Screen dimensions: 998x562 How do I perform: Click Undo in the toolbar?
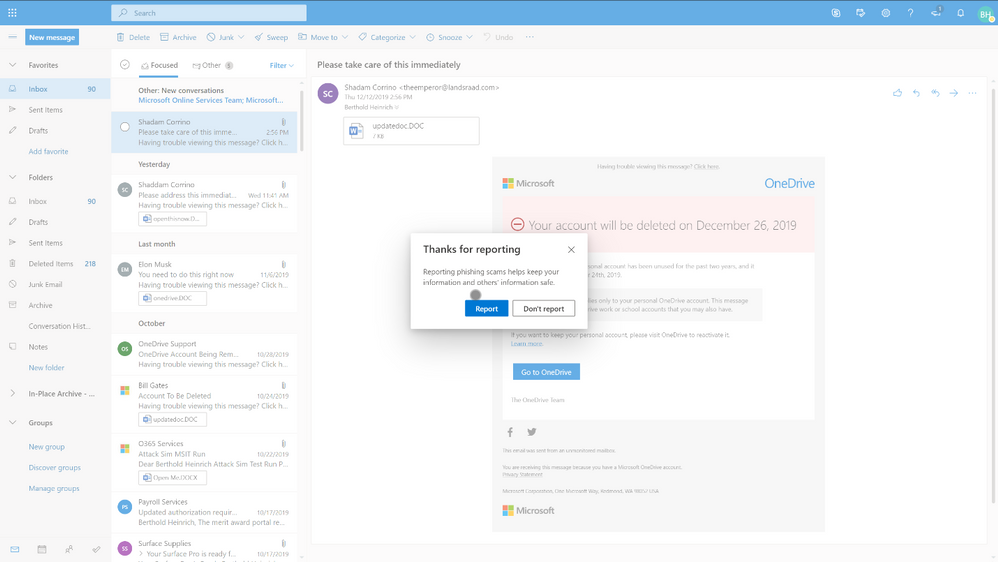498,37
